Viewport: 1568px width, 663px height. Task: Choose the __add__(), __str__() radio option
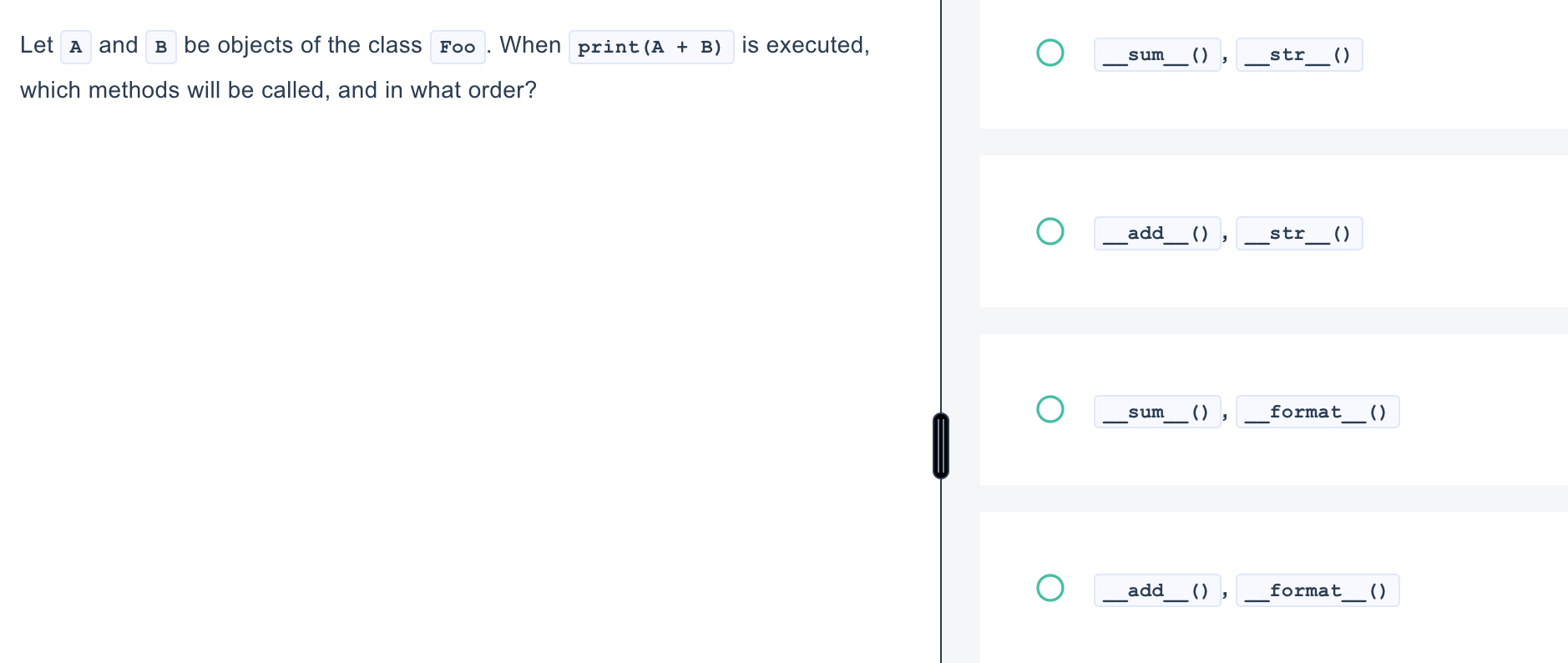tap(1050, 231)
